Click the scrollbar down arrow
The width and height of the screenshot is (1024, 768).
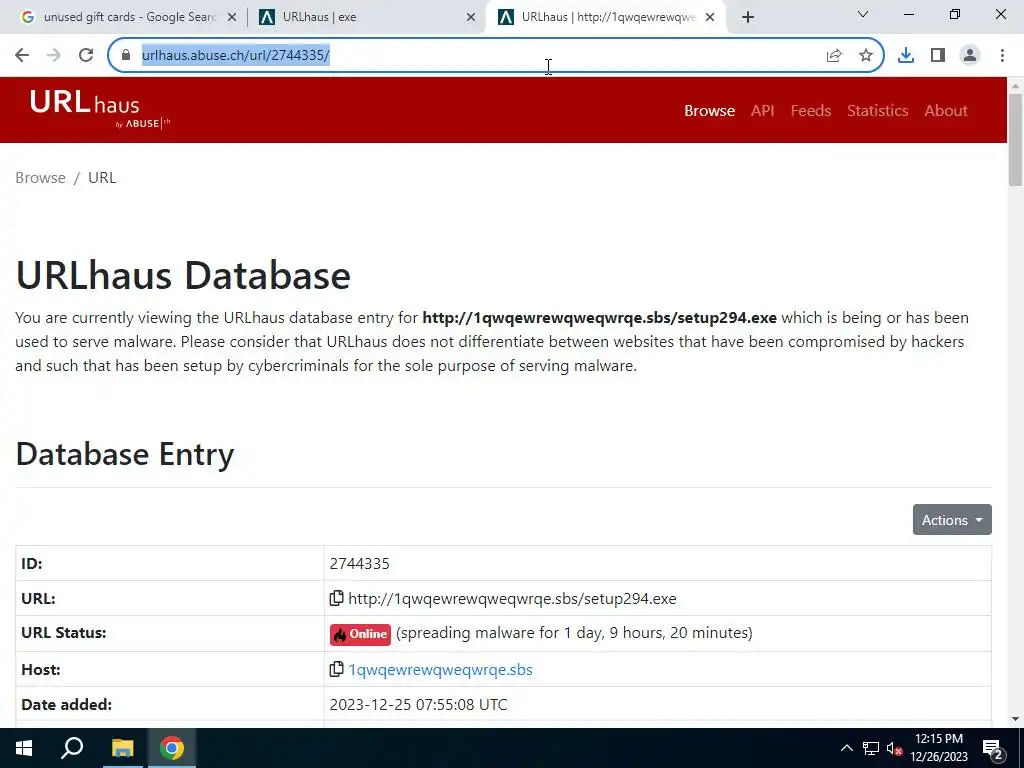[x=1015, y=719]
